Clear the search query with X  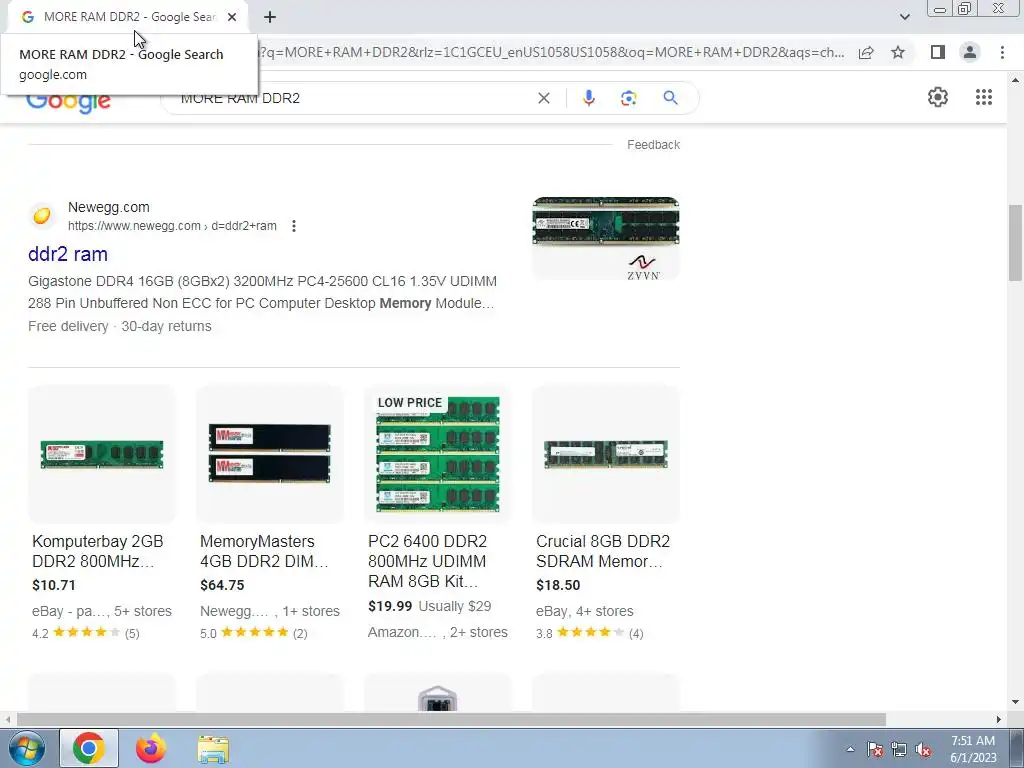pos(543,98)
